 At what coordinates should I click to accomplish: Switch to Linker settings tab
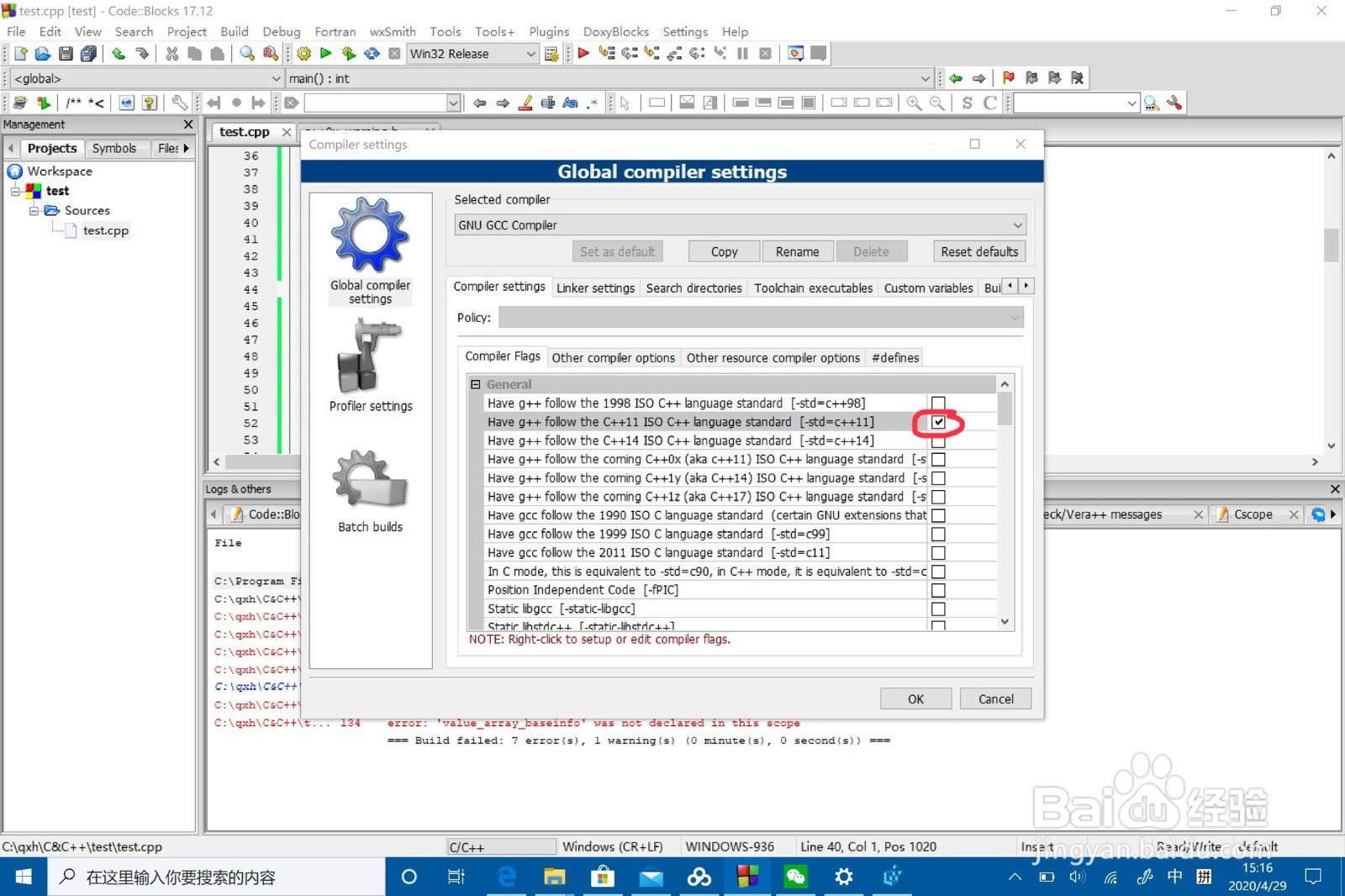click(x=595, y=288)
